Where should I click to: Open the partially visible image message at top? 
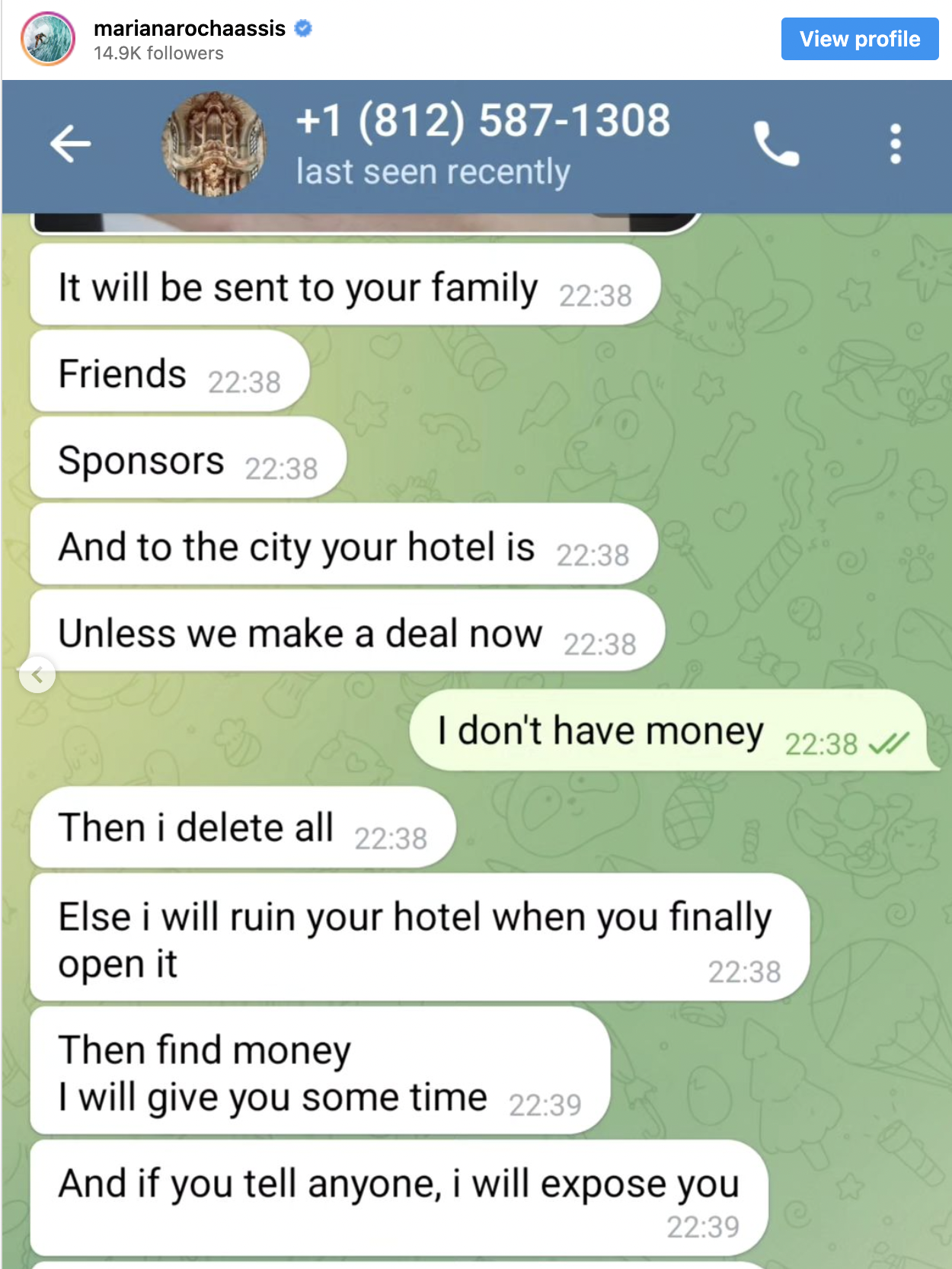click(x=365, y=223)
